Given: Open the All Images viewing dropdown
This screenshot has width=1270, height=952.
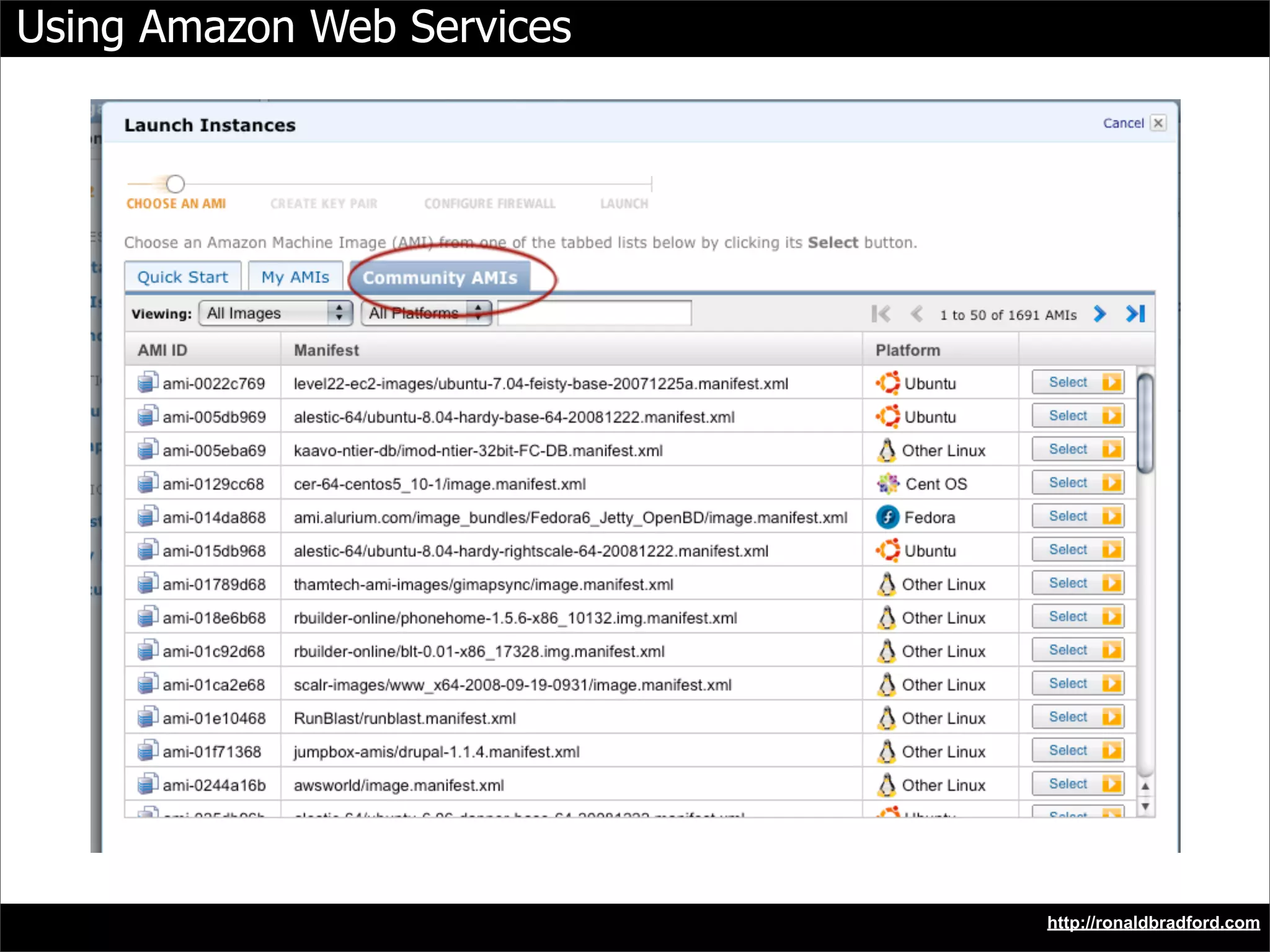Looking at the screenshot, I should tap(276, 313).
